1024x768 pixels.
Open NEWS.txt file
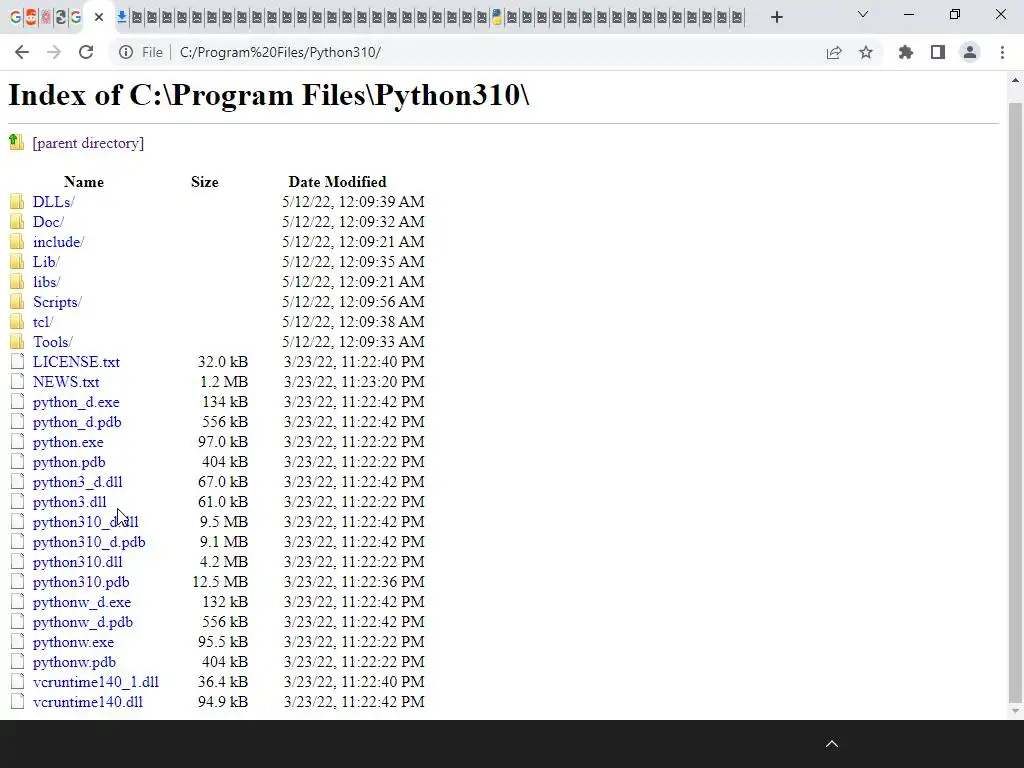66,382
